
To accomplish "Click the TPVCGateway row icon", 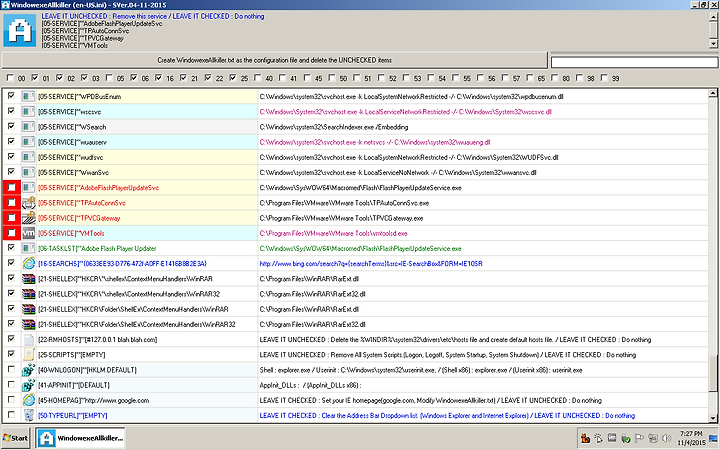I will pyautogui.click(x=28, y=218).
